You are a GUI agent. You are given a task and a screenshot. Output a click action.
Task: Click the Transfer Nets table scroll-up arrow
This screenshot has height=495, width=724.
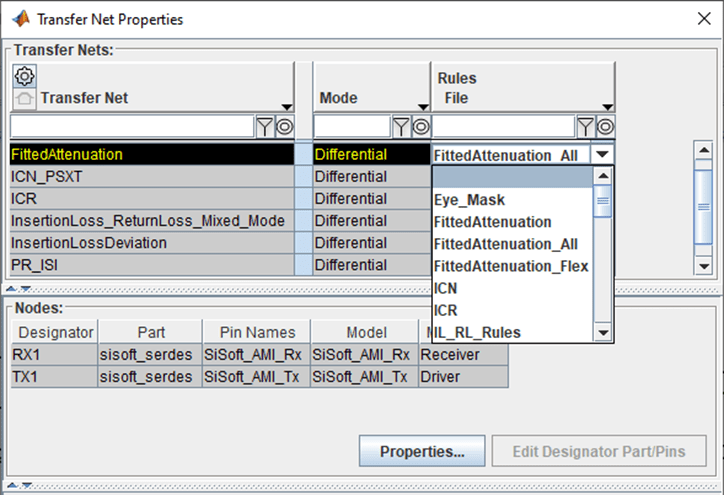point(703,149)
